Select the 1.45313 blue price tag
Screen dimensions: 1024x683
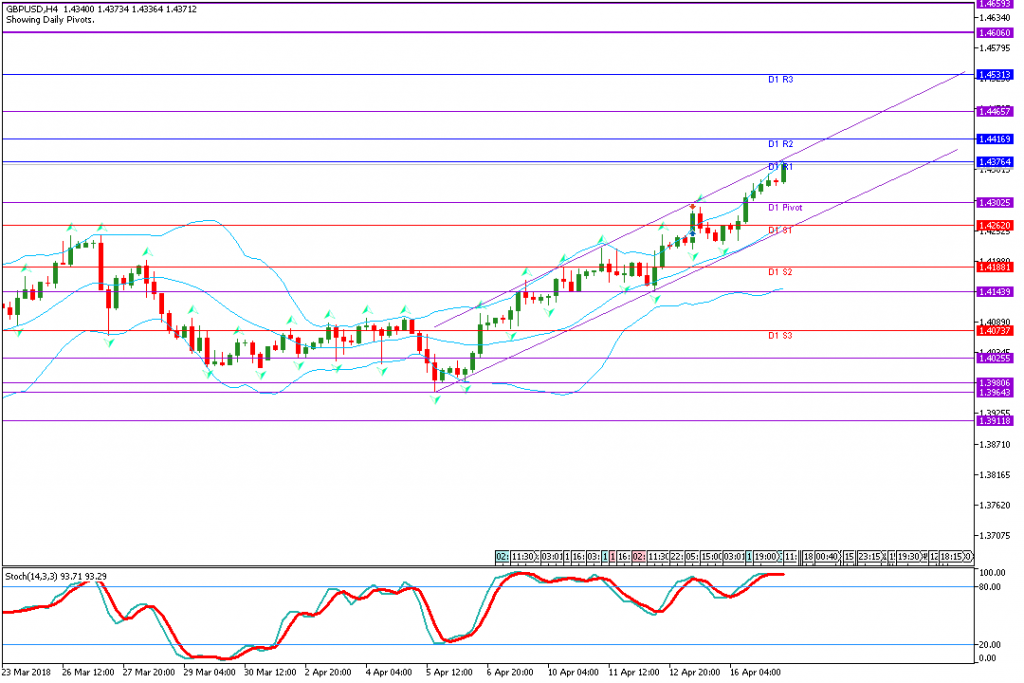(x=997, y=75)
